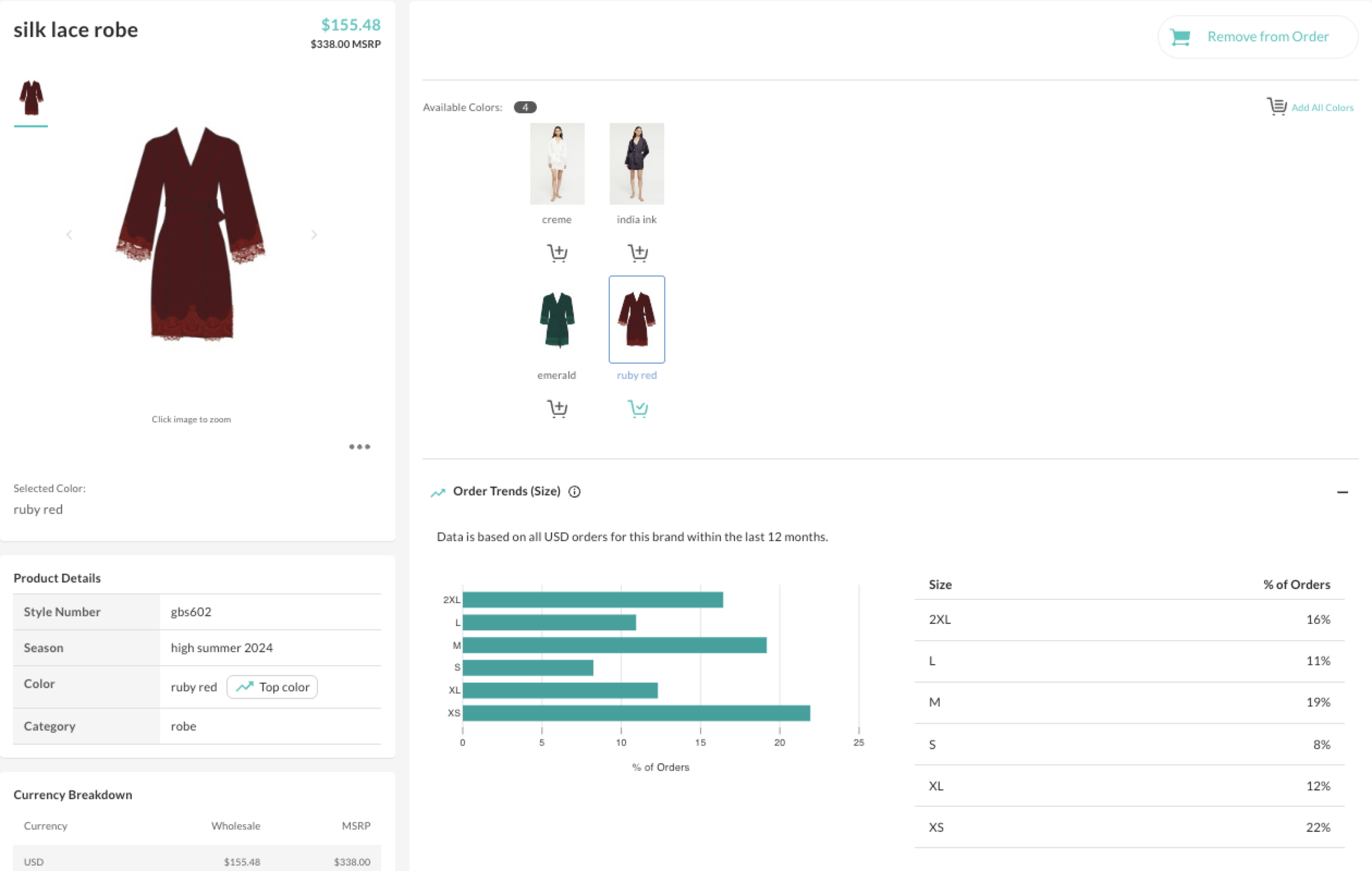Image resolution: width=1372 pixels, height=871 pixels.
Task: Select the ruby red color swatch
Action: [x=636, y=320]
